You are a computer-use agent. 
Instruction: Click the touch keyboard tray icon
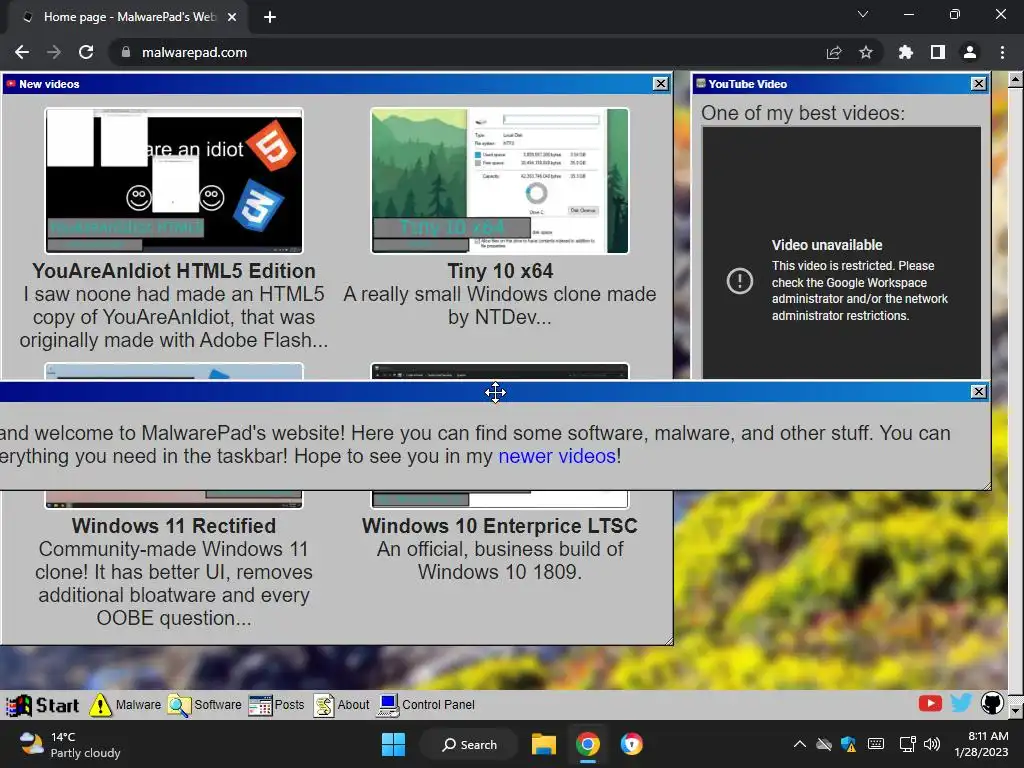[x=876, y=744]
